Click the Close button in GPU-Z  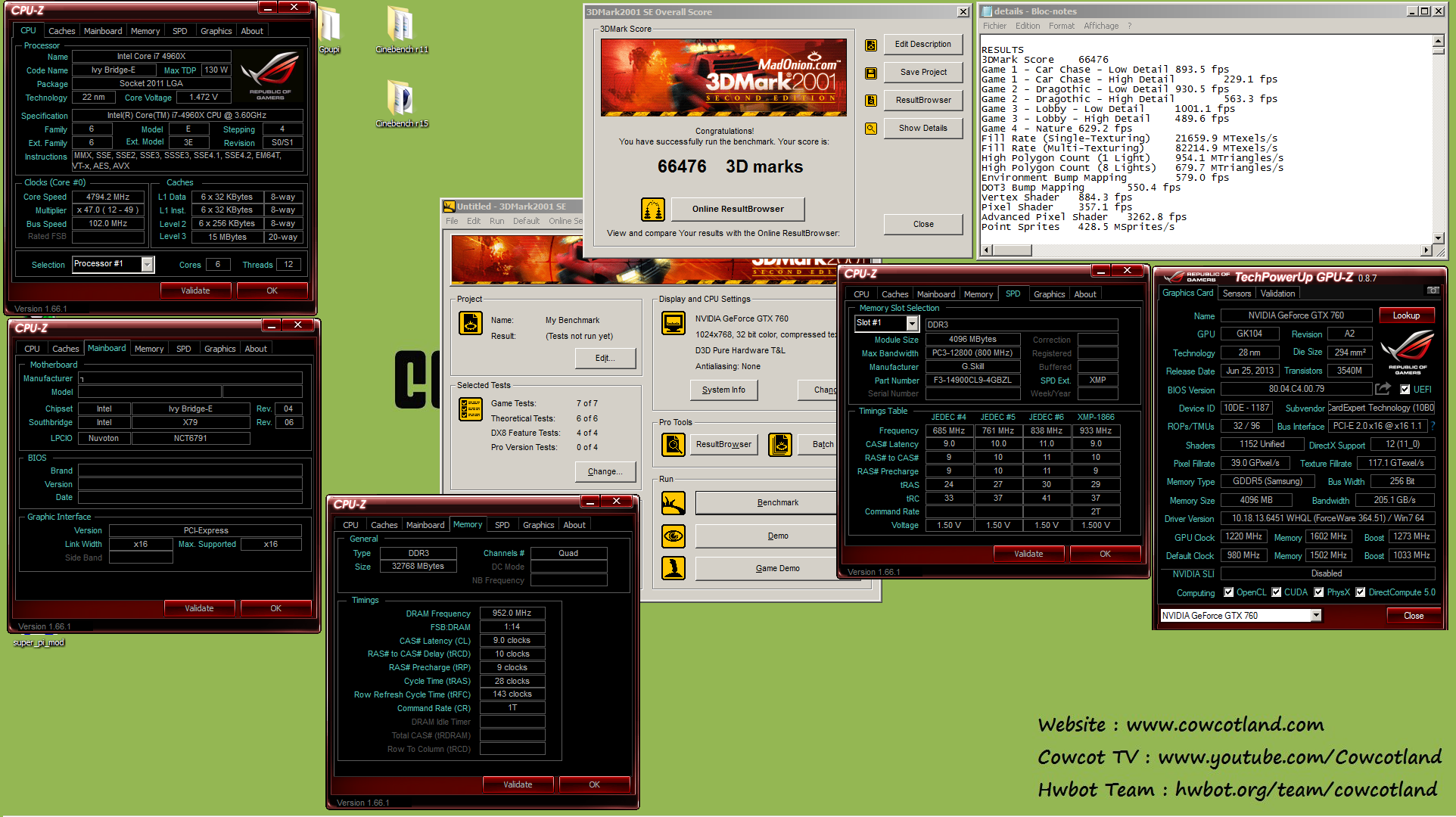click(1413, 616)
